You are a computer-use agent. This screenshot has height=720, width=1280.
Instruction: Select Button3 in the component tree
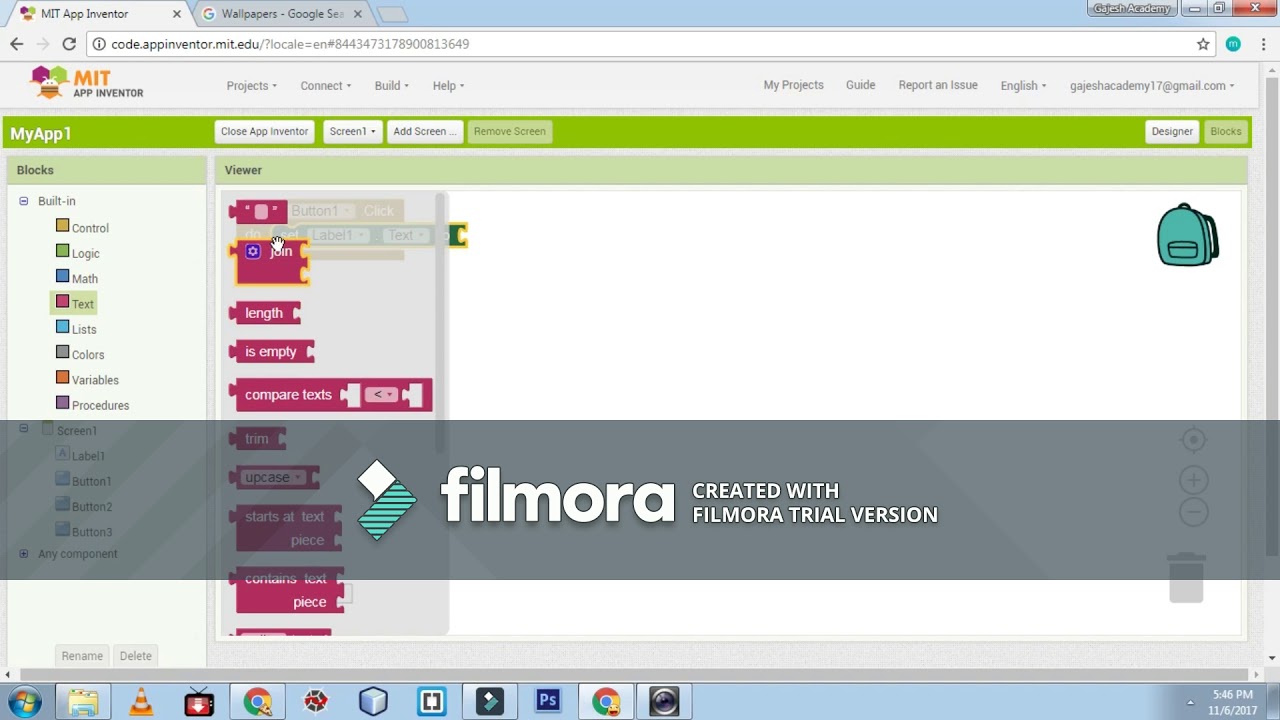point(83,532)
